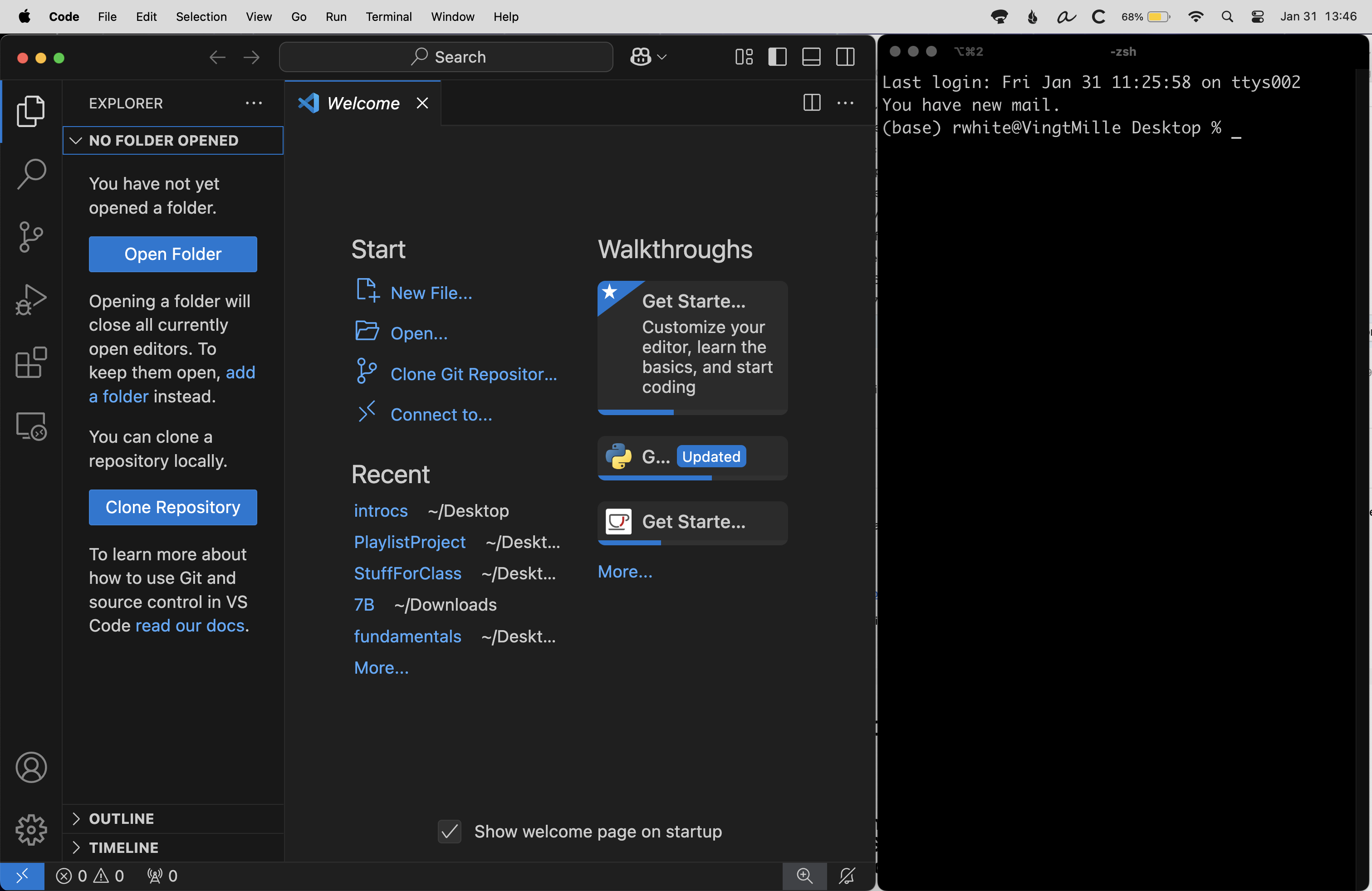Open the Go menu
The width and height of the screenshot is (1372, 891).
pyautogui.click(x=299, y=17)
